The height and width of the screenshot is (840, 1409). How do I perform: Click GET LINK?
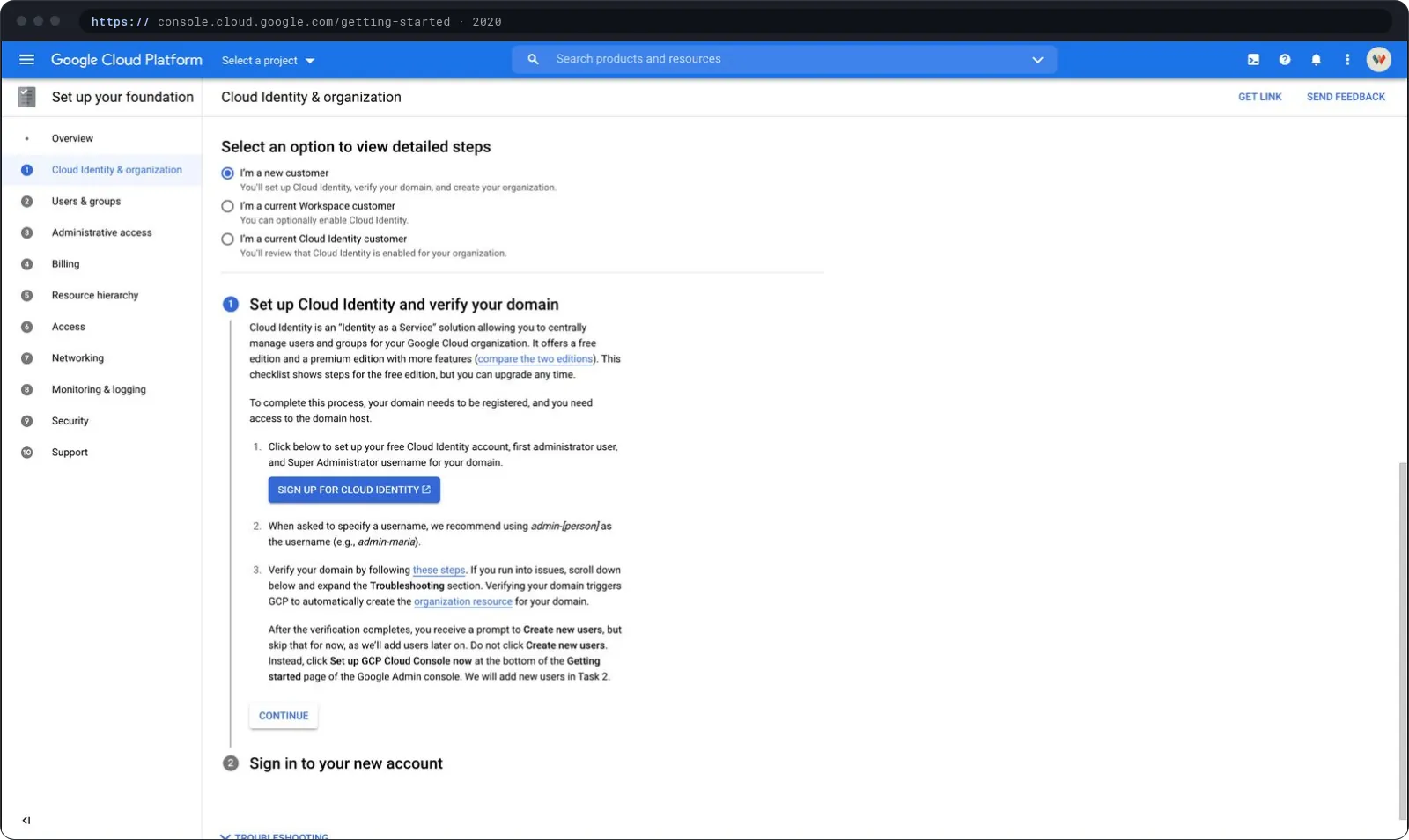pos(1259,97)
